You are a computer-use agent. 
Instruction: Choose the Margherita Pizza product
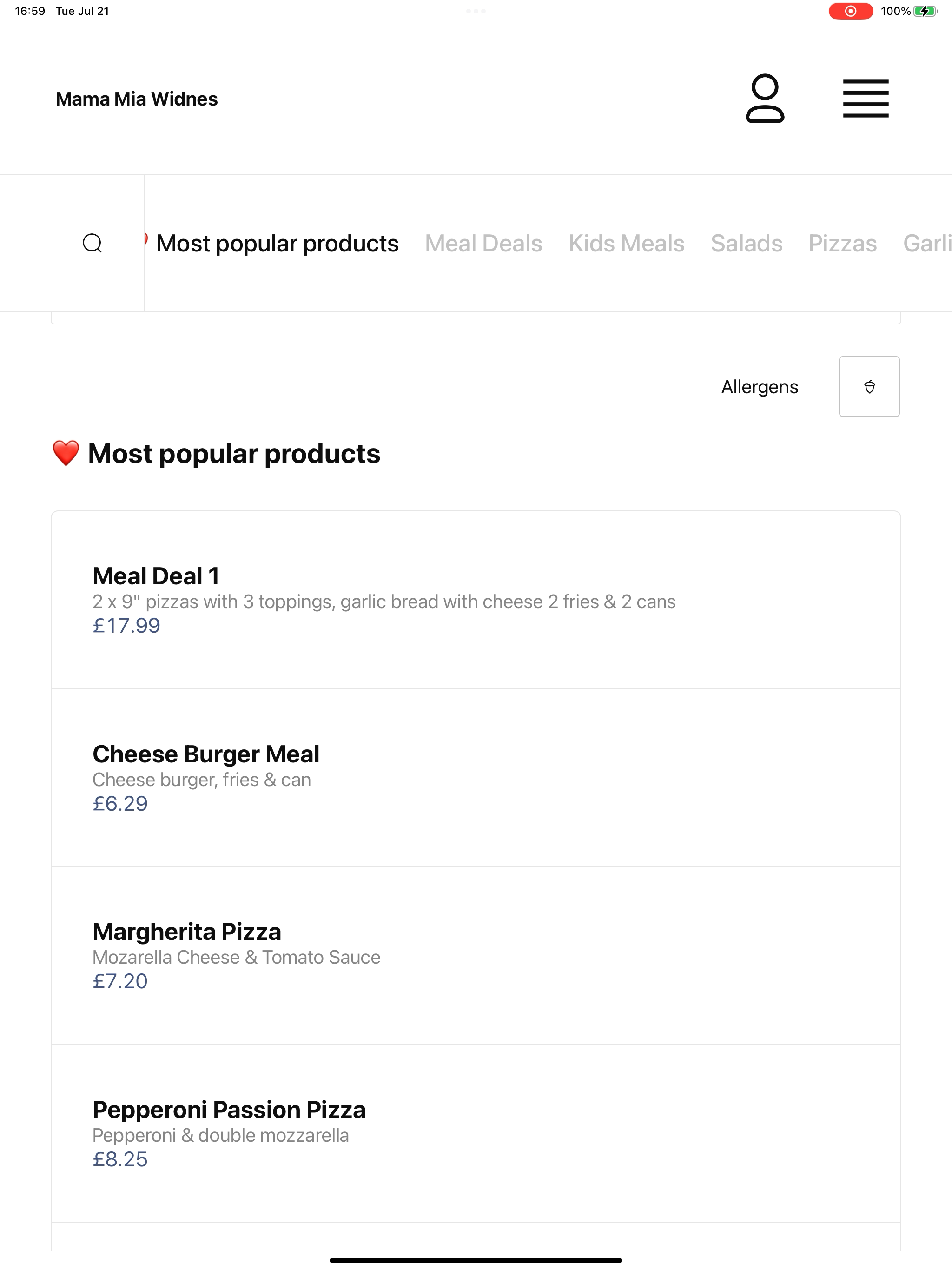[x=476, y=955]
